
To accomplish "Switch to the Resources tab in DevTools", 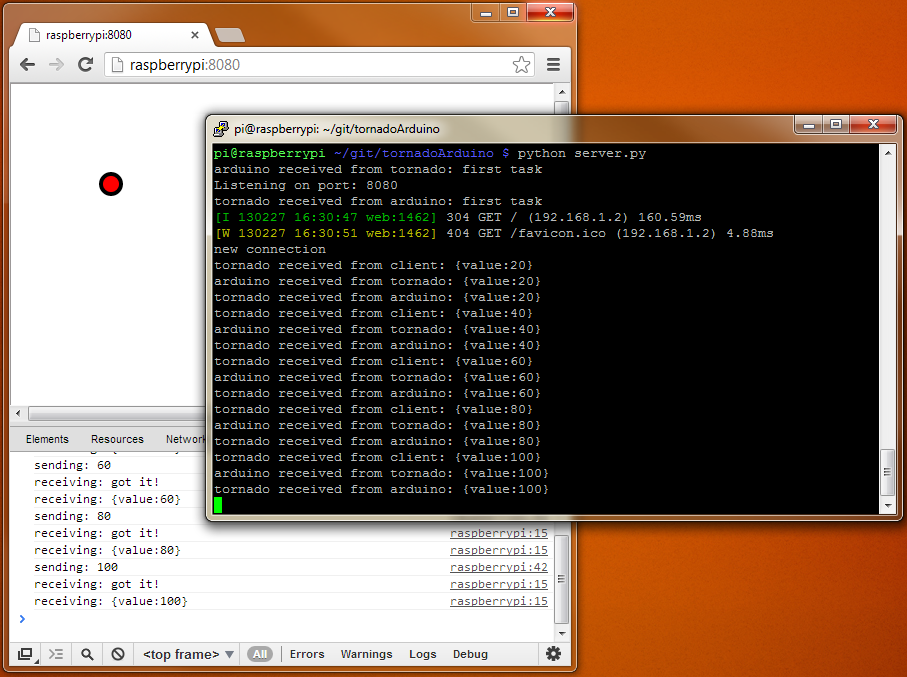I will (x=117, y=439).
